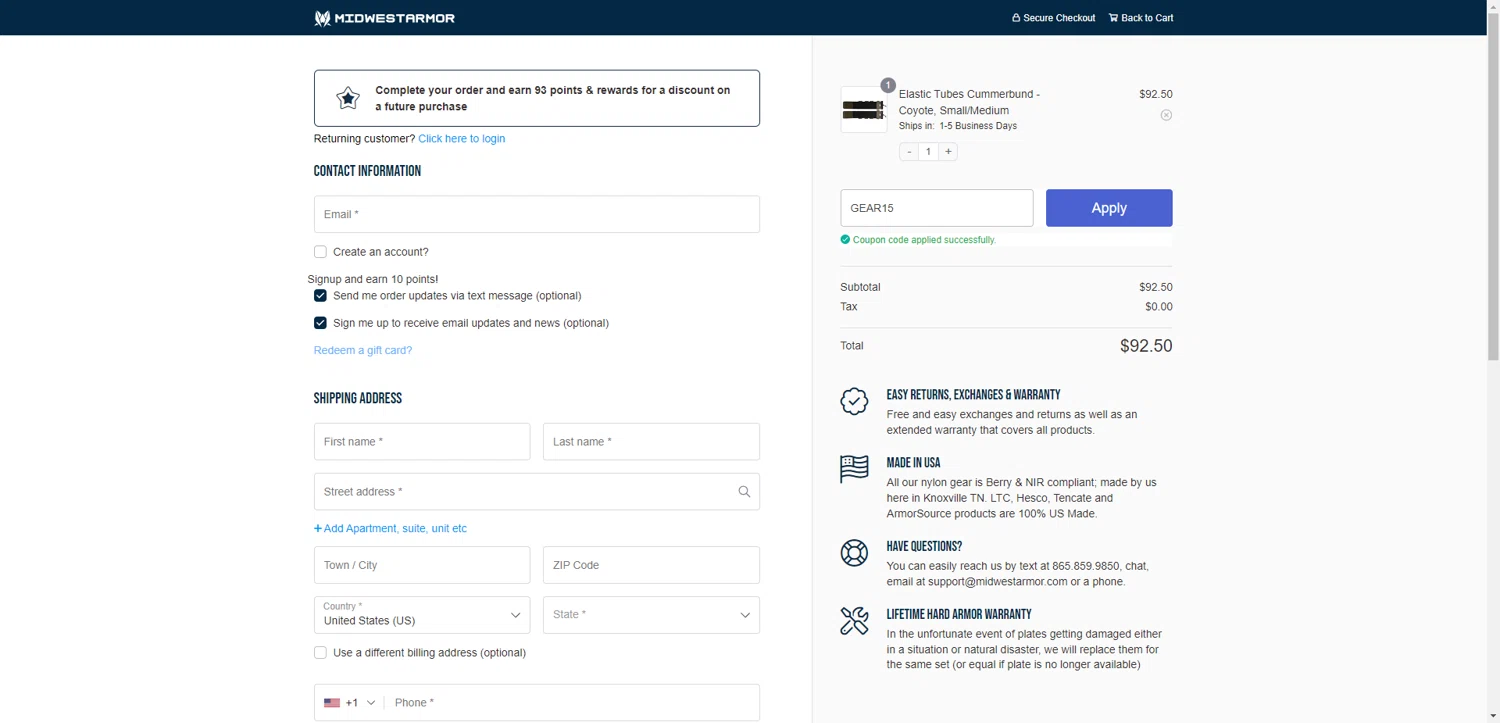
Task: Focus the Street address field
Action: (537, 492)
